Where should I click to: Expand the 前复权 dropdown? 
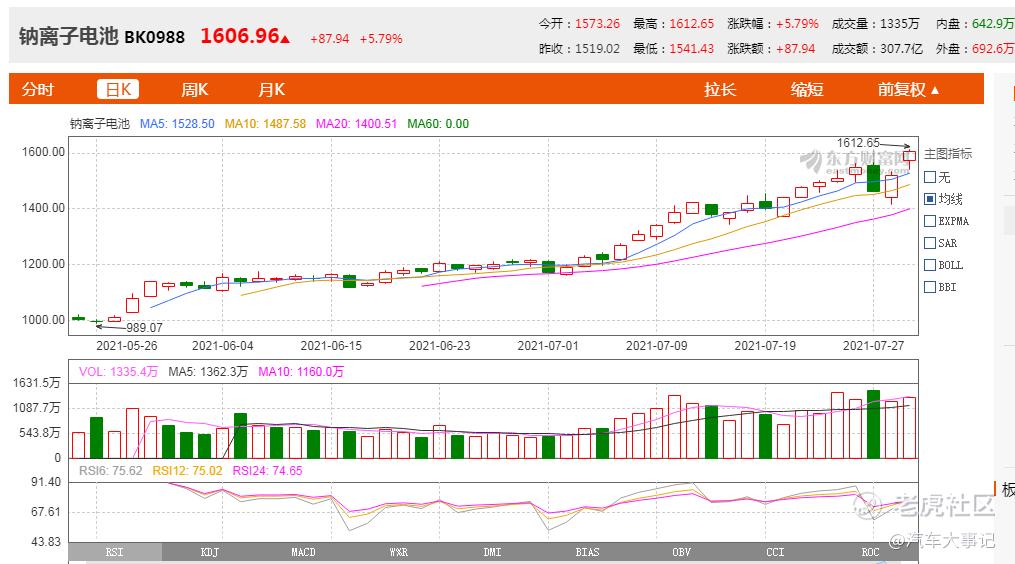[x=908, y=89]
